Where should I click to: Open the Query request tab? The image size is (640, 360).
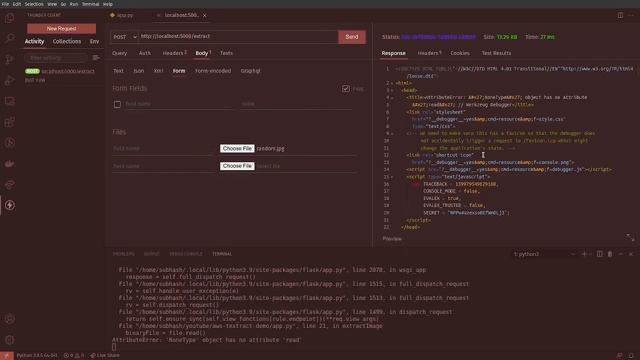(120, 53)
